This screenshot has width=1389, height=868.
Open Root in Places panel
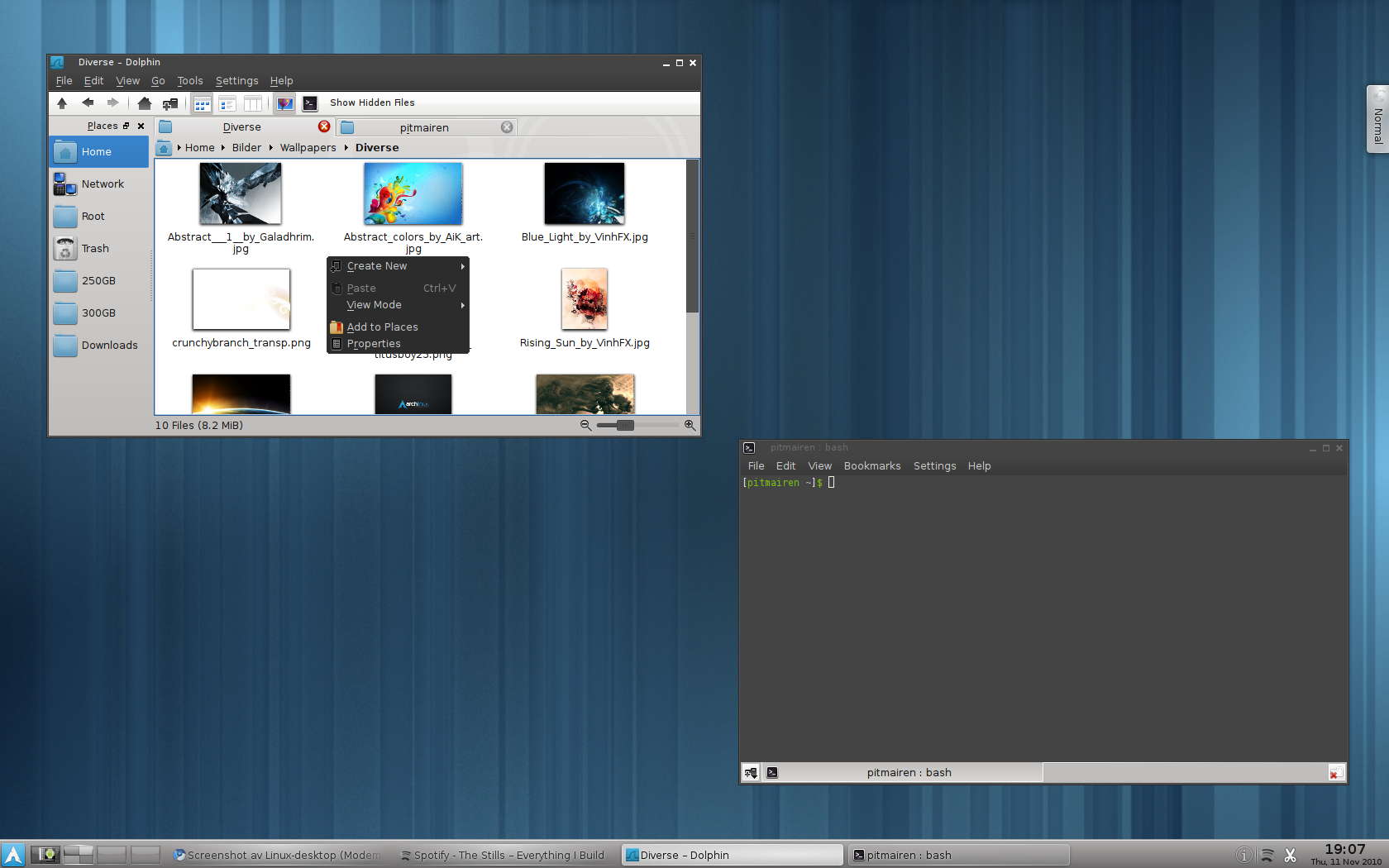point(98,217)
